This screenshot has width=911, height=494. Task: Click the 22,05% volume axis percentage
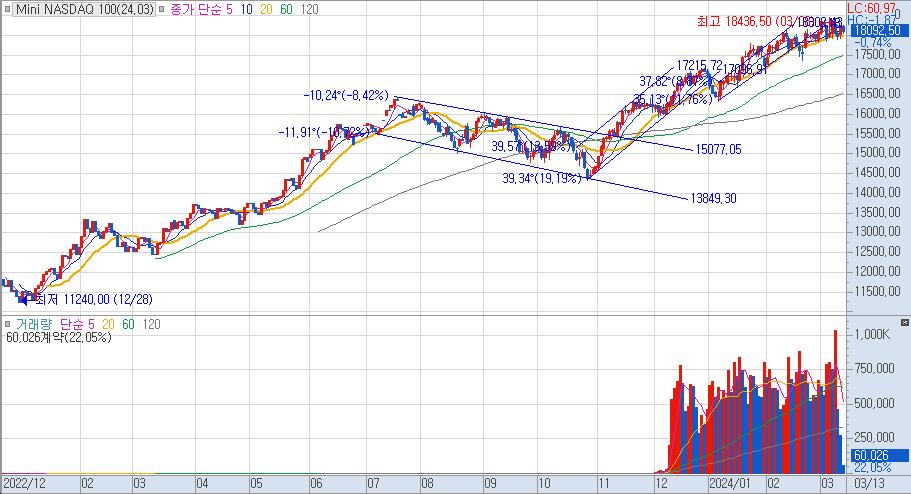click(873, 467)
